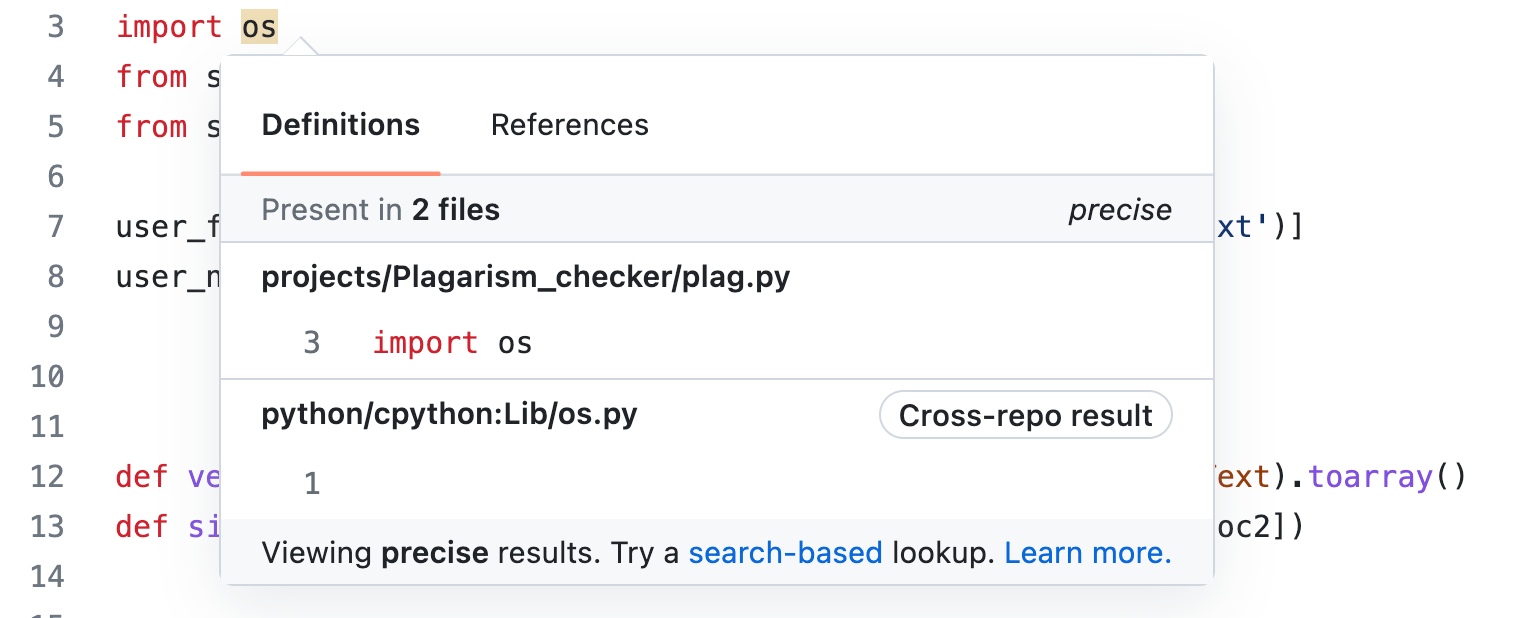Click line 1 in the os.py preview
Screen dimensions: 1528x618
(x=311, y=483)
